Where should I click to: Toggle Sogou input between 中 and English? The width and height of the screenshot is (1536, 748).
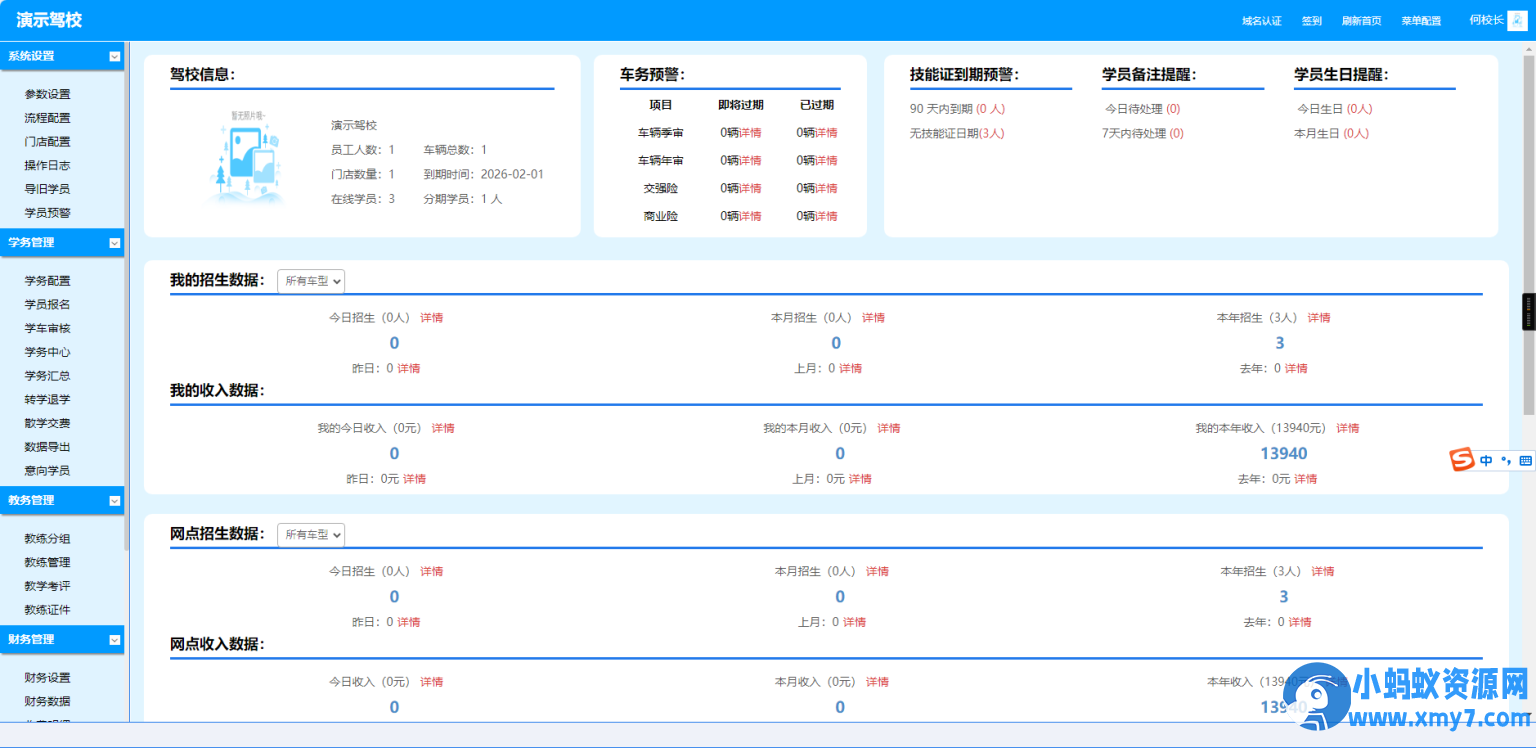point(1487,460)
